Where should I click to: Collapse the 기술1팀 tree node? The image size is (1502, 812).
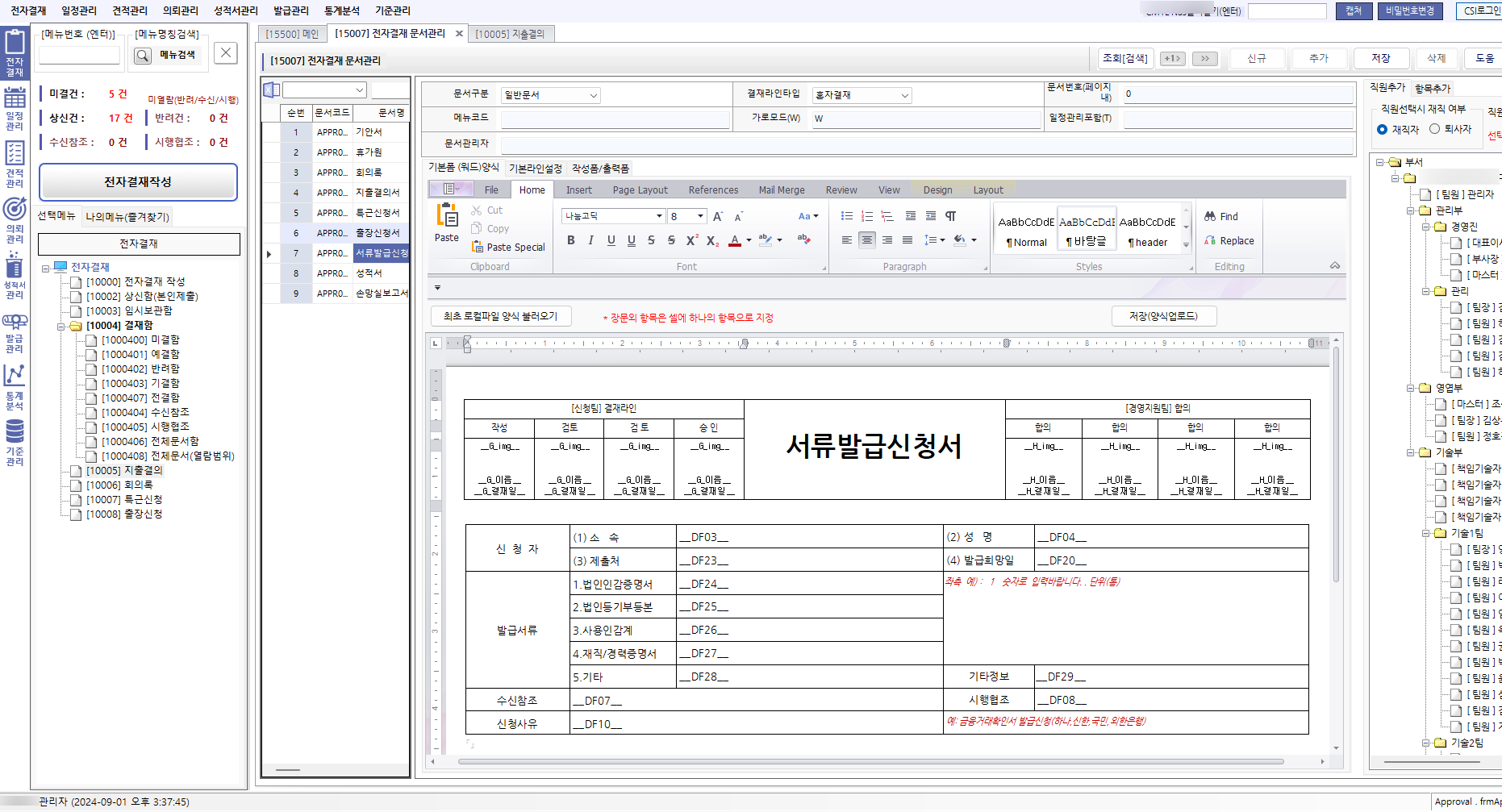tap(1426, 533)
